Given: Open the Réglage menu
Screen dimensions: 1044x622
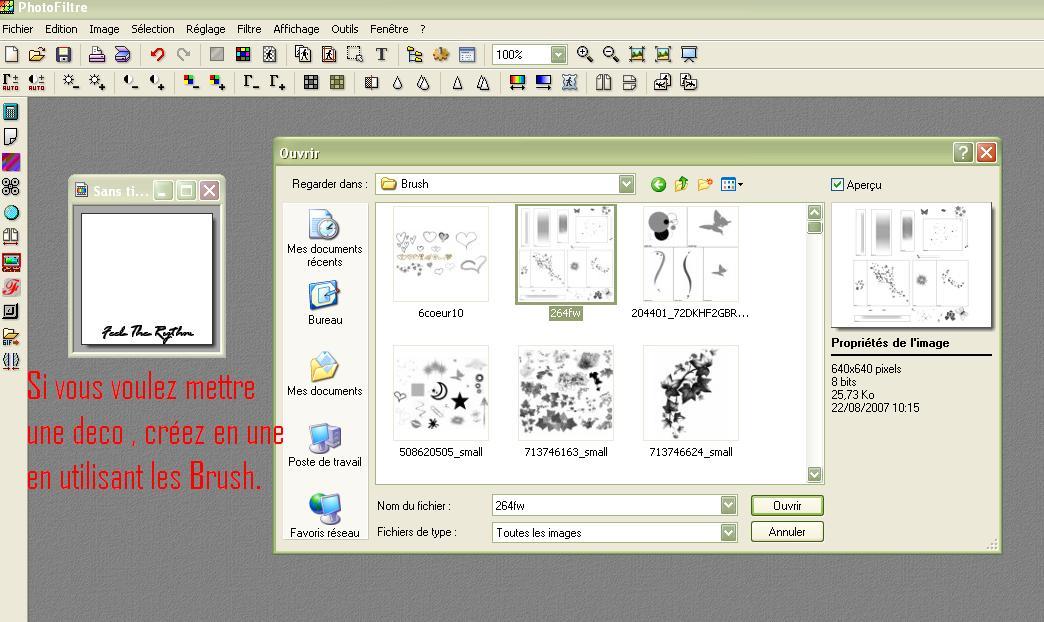Looking at the screenshot, I should click(x=206, y=29).
